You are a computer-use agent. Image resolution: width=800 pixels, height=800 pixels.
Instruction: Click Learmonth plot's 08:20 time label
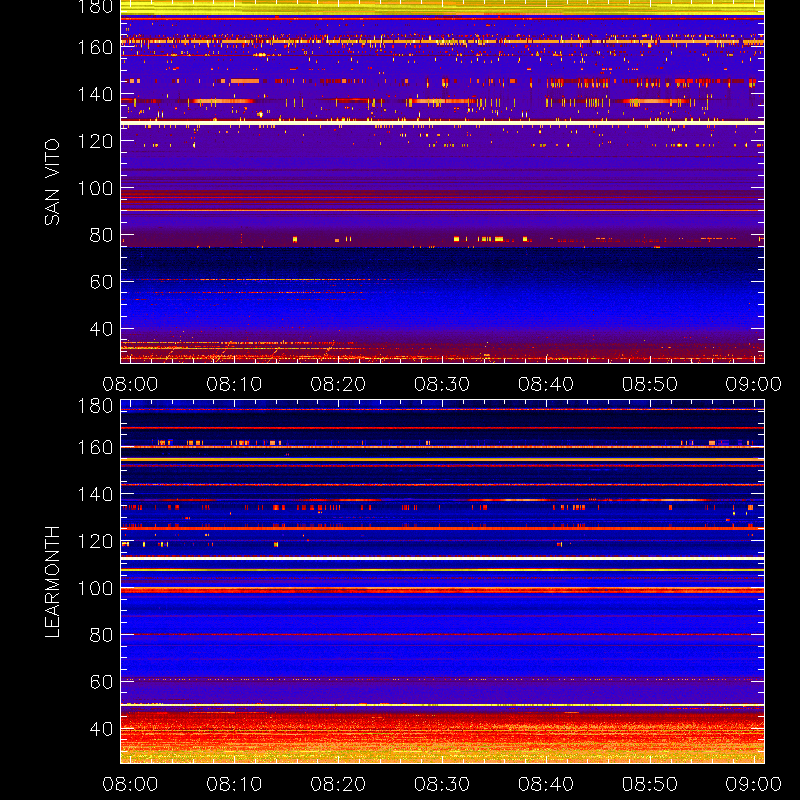pyautogui.click(x=338, y=784)
